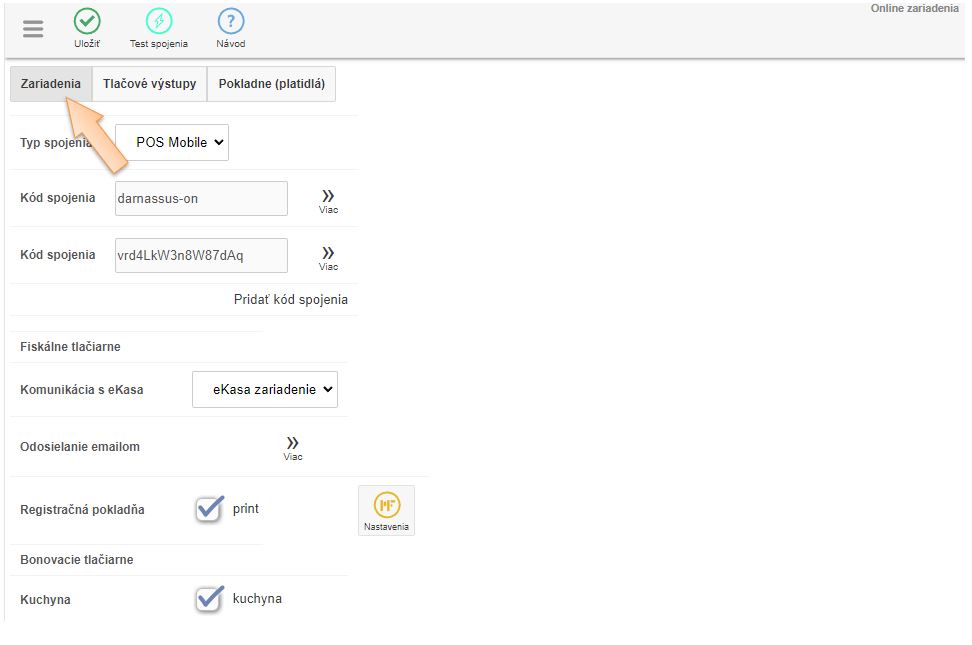Open the Komunikácia s eKasa dropdown
This screenshot has width=972, height=645.
coord(265,389)
